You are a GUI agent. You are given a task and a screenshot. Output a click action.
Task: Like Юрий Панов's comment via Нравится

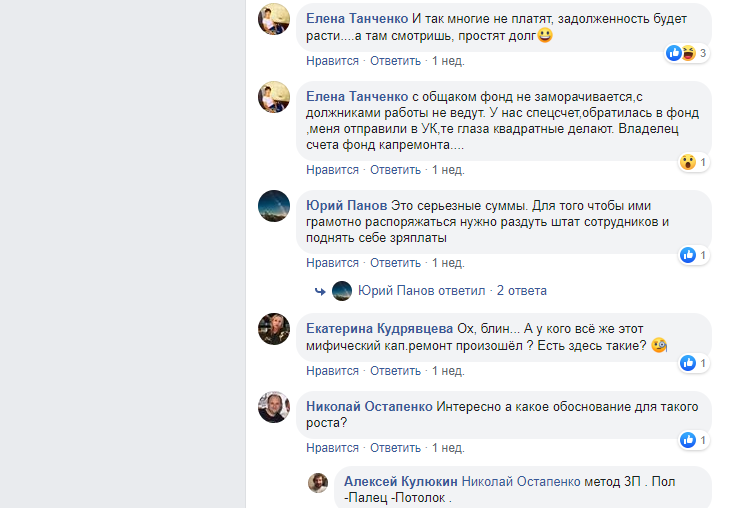[332, 263]
